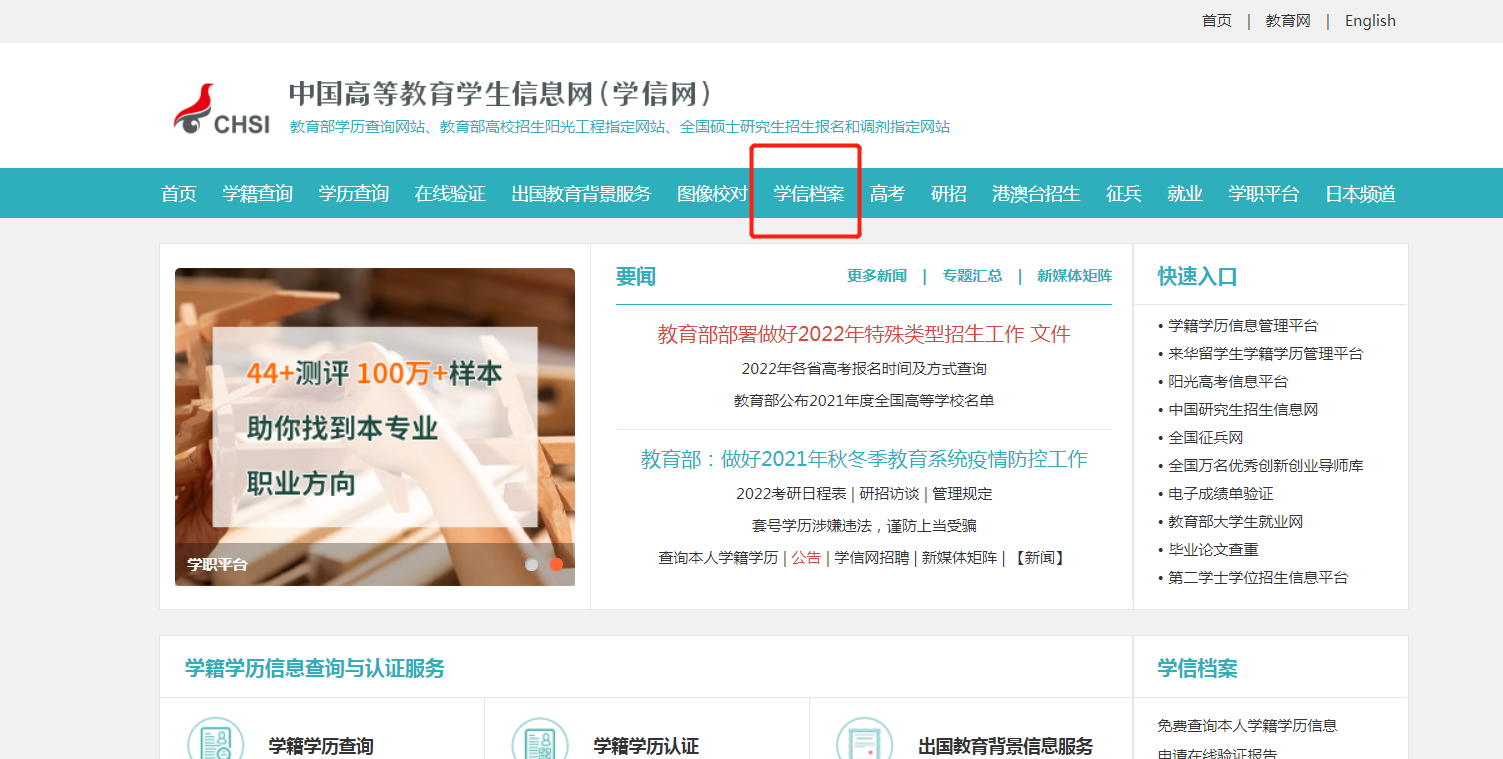Open 学籍学历信息管理平台 in 快速入口
1503x759 pixels.
click(x=1243, y=326)
